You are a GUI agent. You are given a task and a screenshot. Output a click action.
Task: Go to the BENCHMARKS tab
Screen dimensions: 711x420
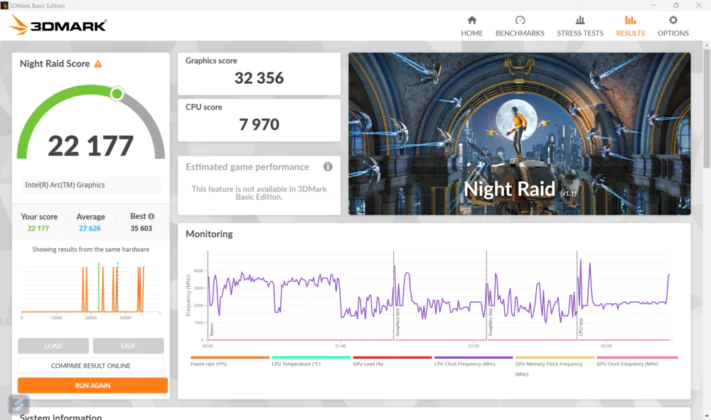520,26
